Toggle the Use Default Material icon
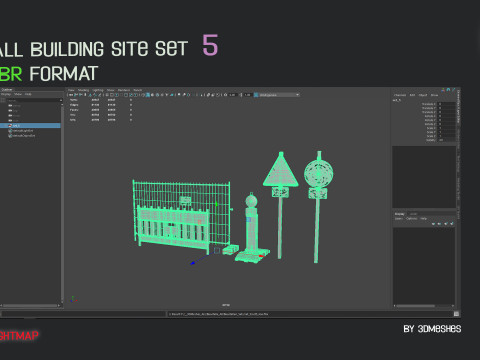This screenshot has height=360, width=480. (x=153, y=95)
